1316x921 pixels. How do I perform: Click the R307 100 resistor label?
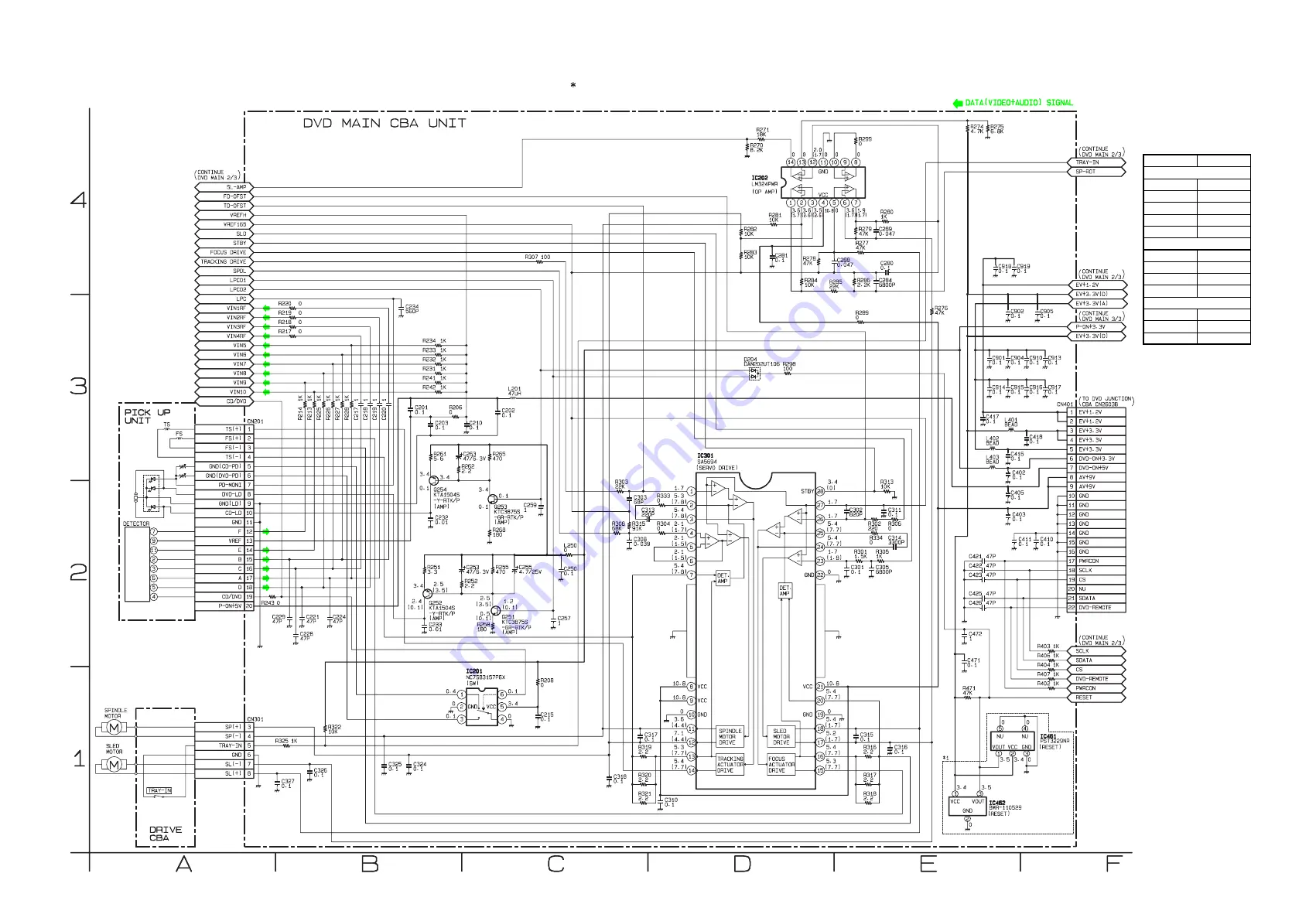click(x=538, y=257)
